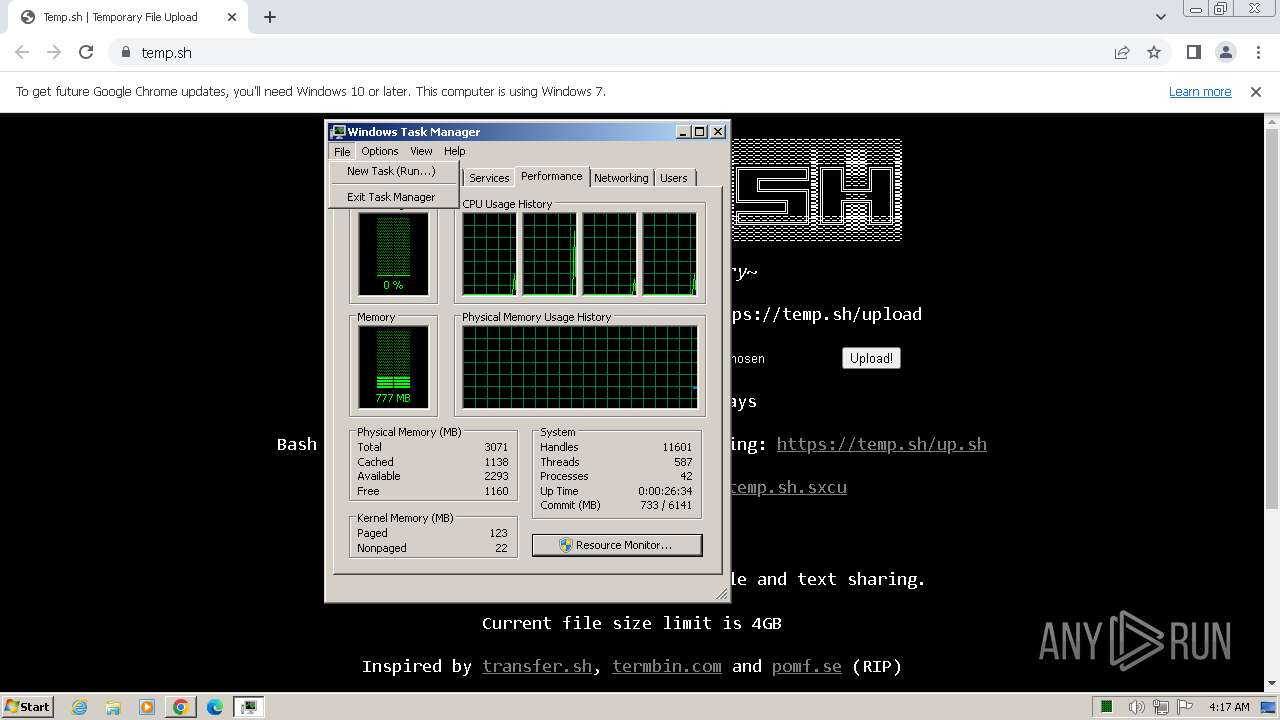Open Windows Media Player from taskbar
The width and height of the screenshot is (1280, 720).
[147, 707]
